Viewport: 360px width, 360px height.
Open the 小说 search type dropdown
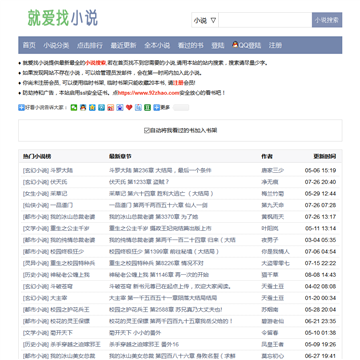pyautogui.click(x=205, y=20)
